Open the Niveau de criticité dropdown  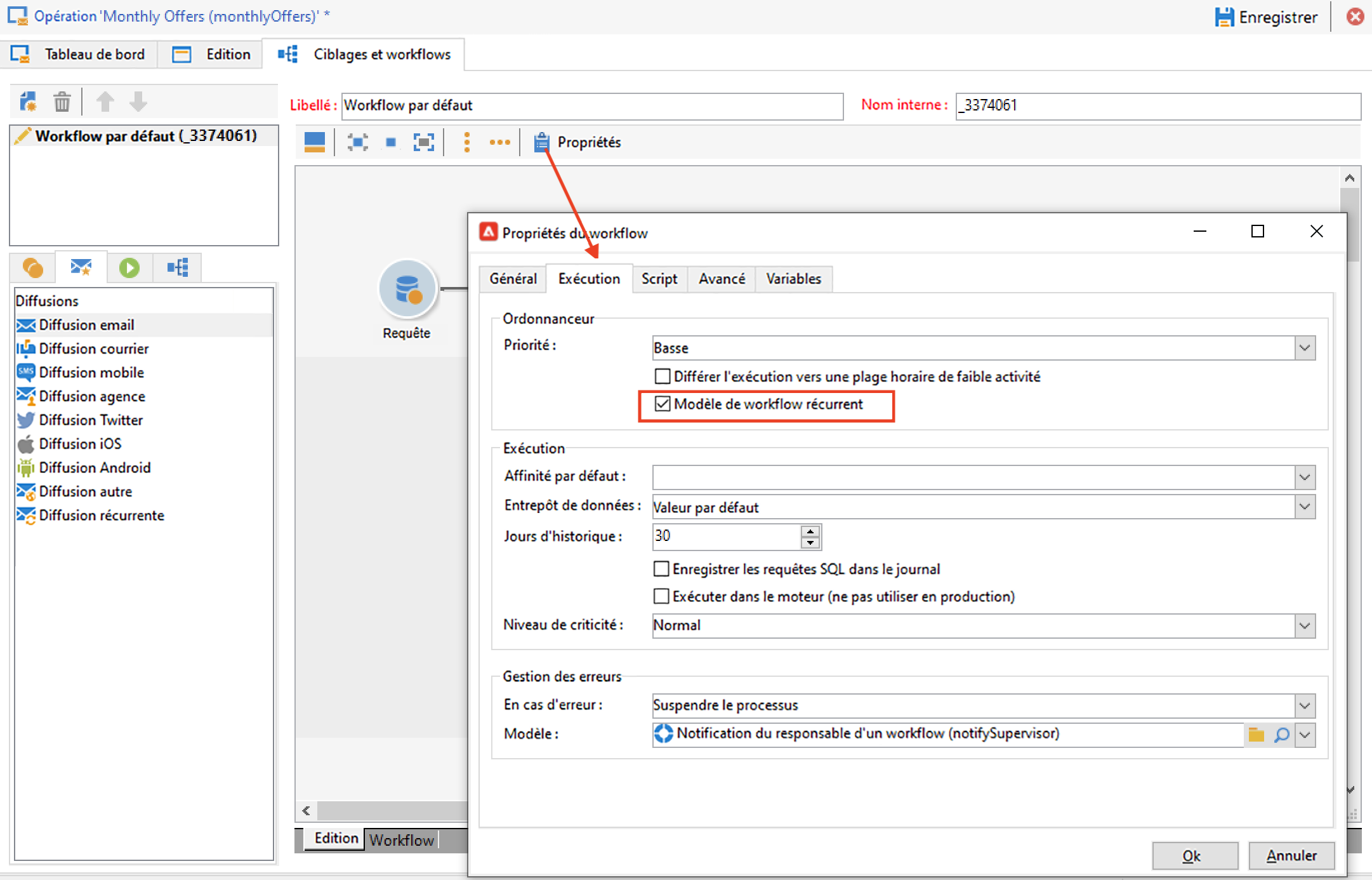(1304, 625)
